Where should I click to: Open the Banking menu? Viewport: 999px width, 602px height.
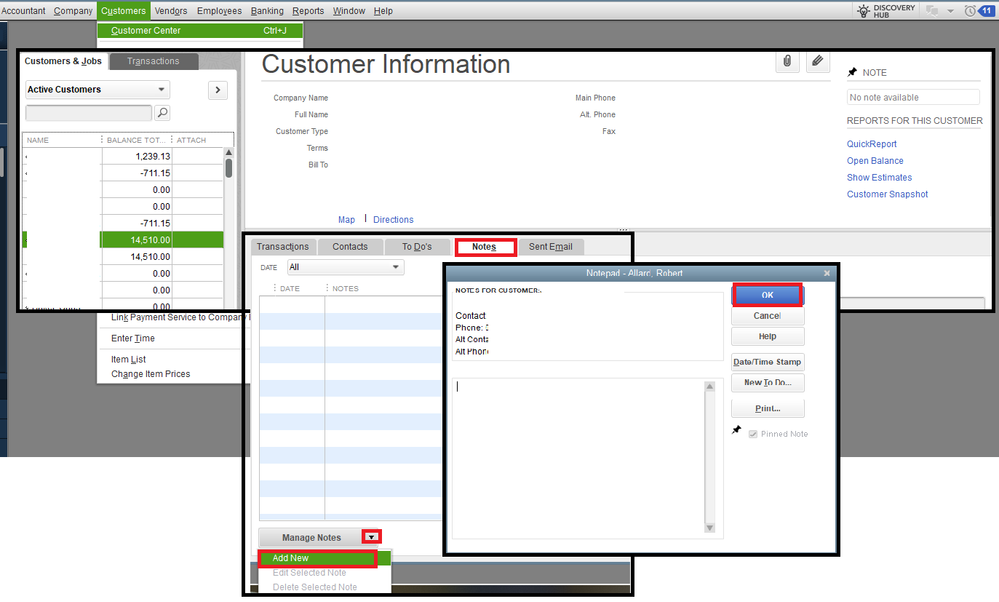coord(267,11)
